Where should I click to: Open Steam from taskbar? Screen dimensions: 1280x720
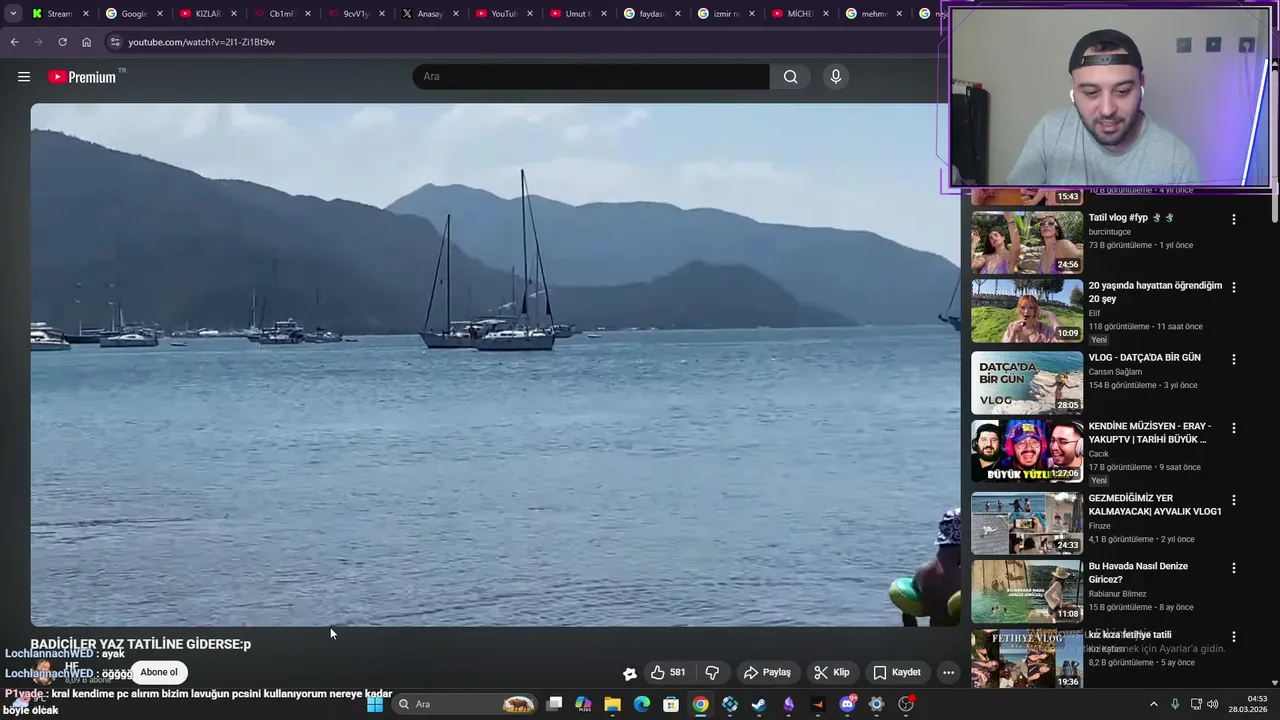pyautogui.click(x=759, y=704)
